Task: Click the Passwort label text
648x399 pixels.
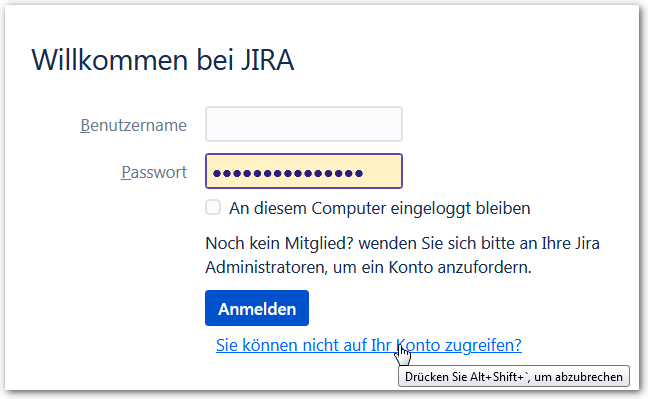Action: (x=154, y=172)
